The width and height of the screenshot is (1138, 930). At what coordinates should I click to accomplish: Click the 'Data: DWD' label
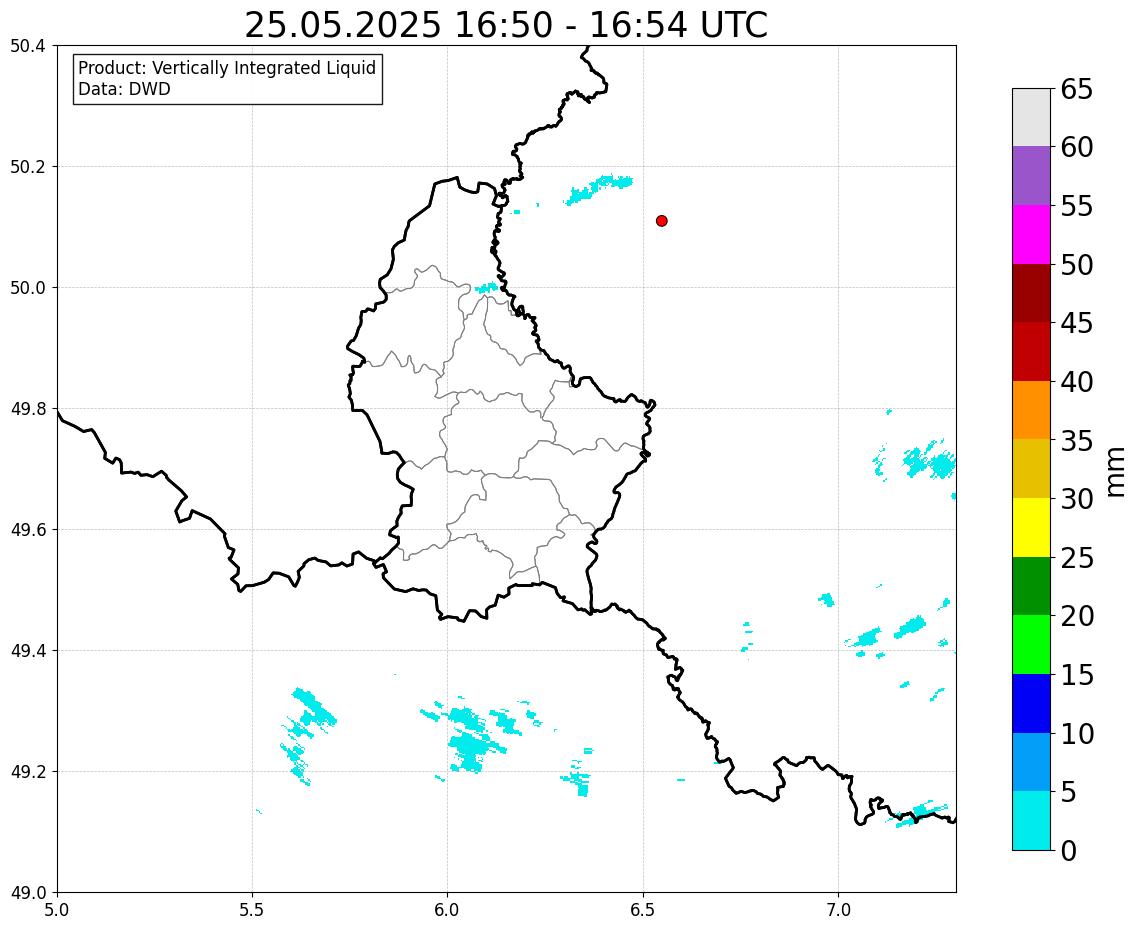(x=124, y=89)
